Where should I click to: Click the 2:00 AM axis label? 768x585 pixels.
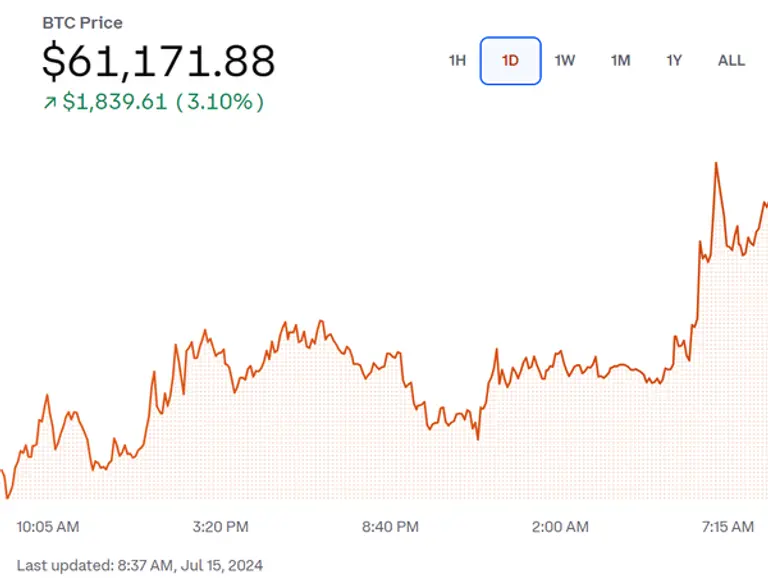click(x=560, y=527)
